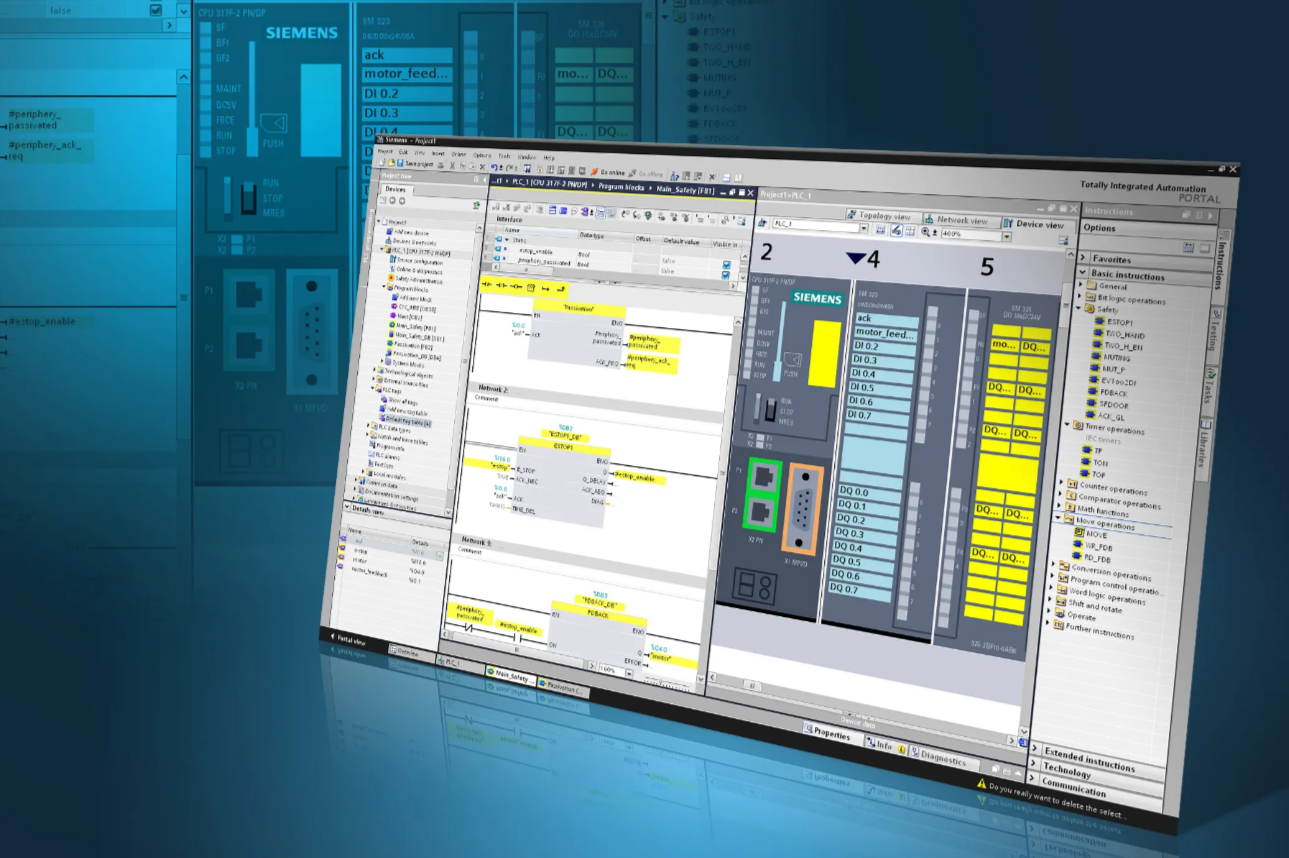
Task: Click the output coil instruction icon
Action: click(x=516, y=286)
